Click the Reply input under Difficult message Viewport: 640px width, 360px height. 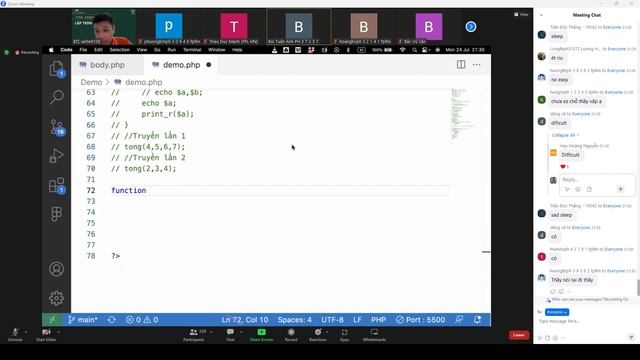[x=596, y=180]
